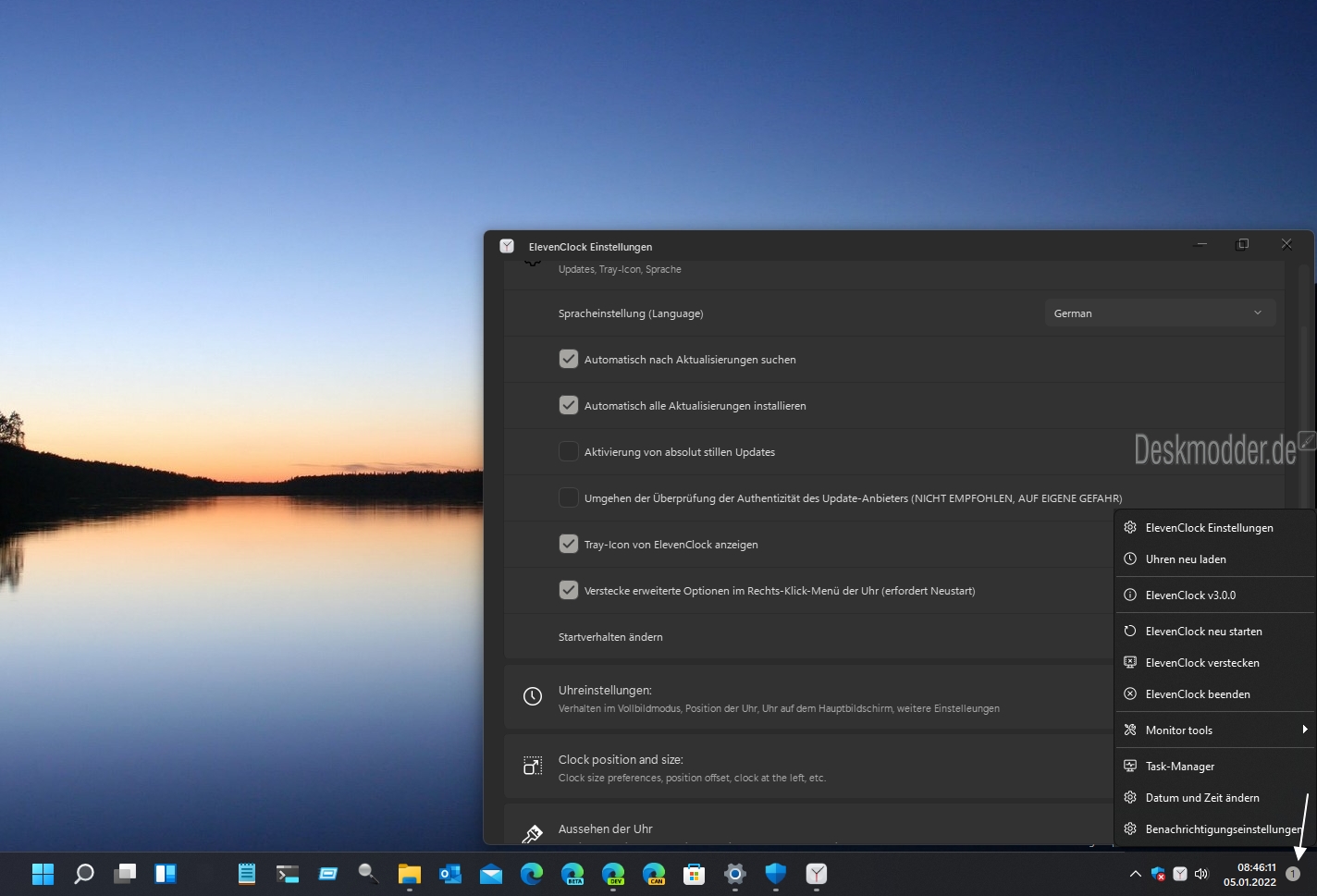1317x896 pixels.
Task: Open the Windows Start menu
Action: [43, 874]
